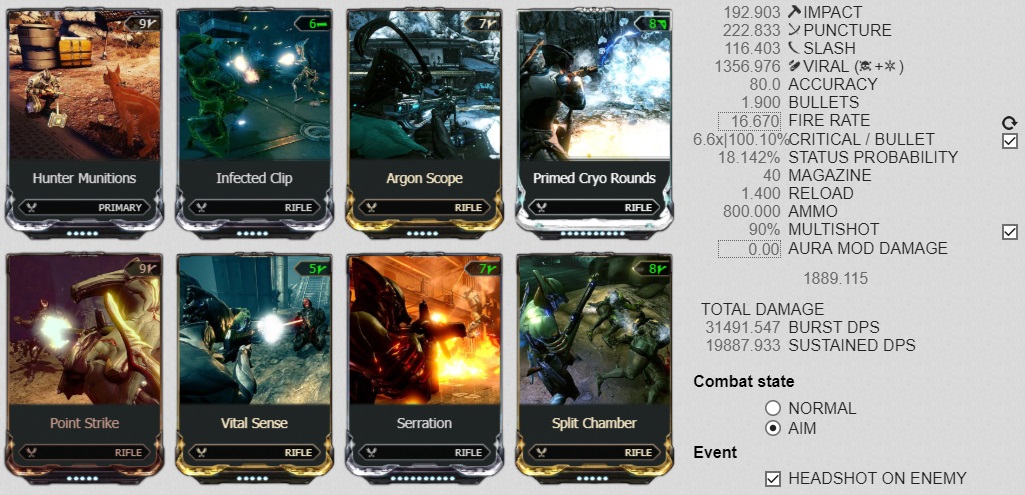
Task: Click the Puncture damage icon
Action: coord(794,30)
